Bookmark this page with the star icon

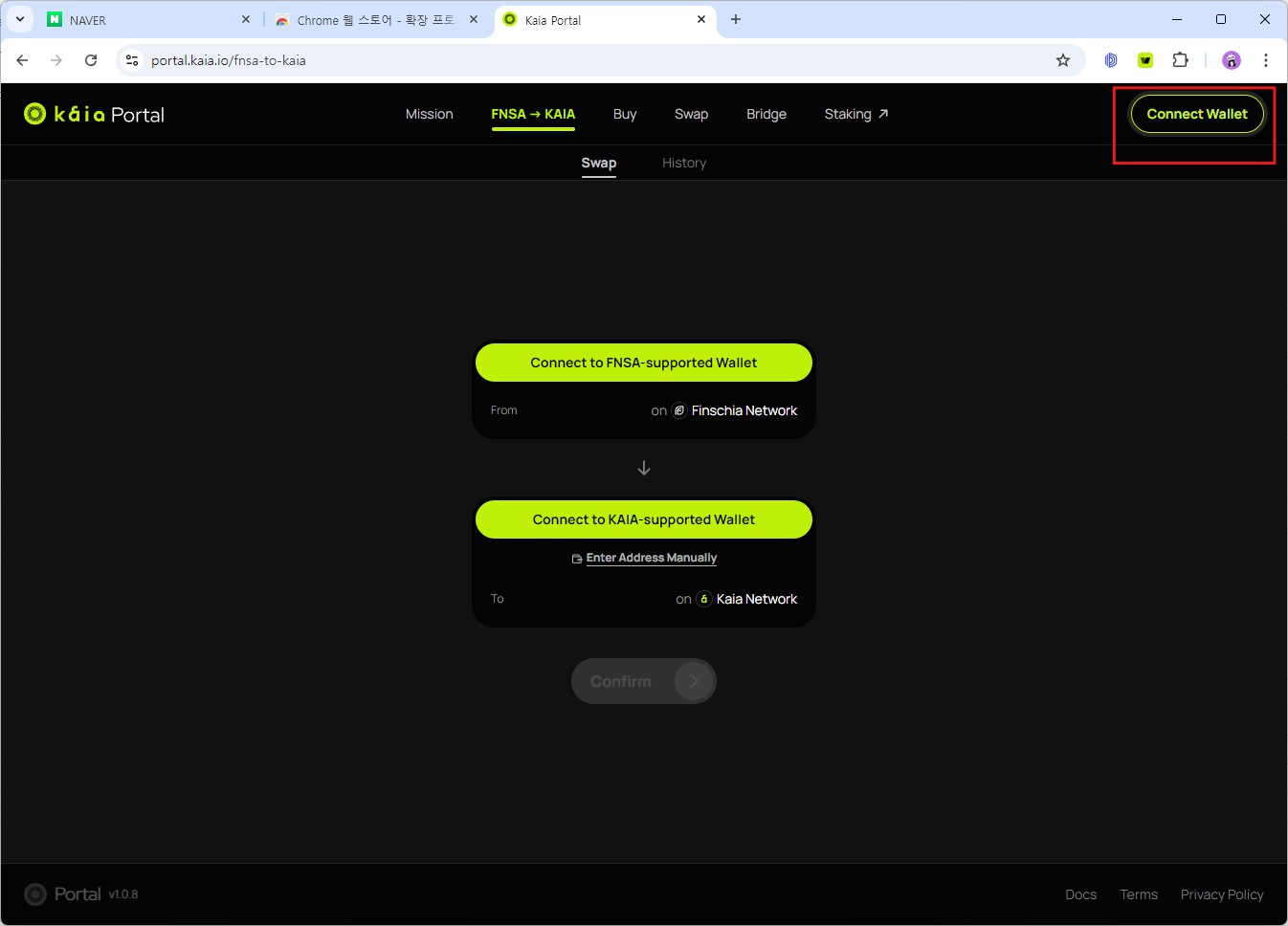pos(1063,60)
